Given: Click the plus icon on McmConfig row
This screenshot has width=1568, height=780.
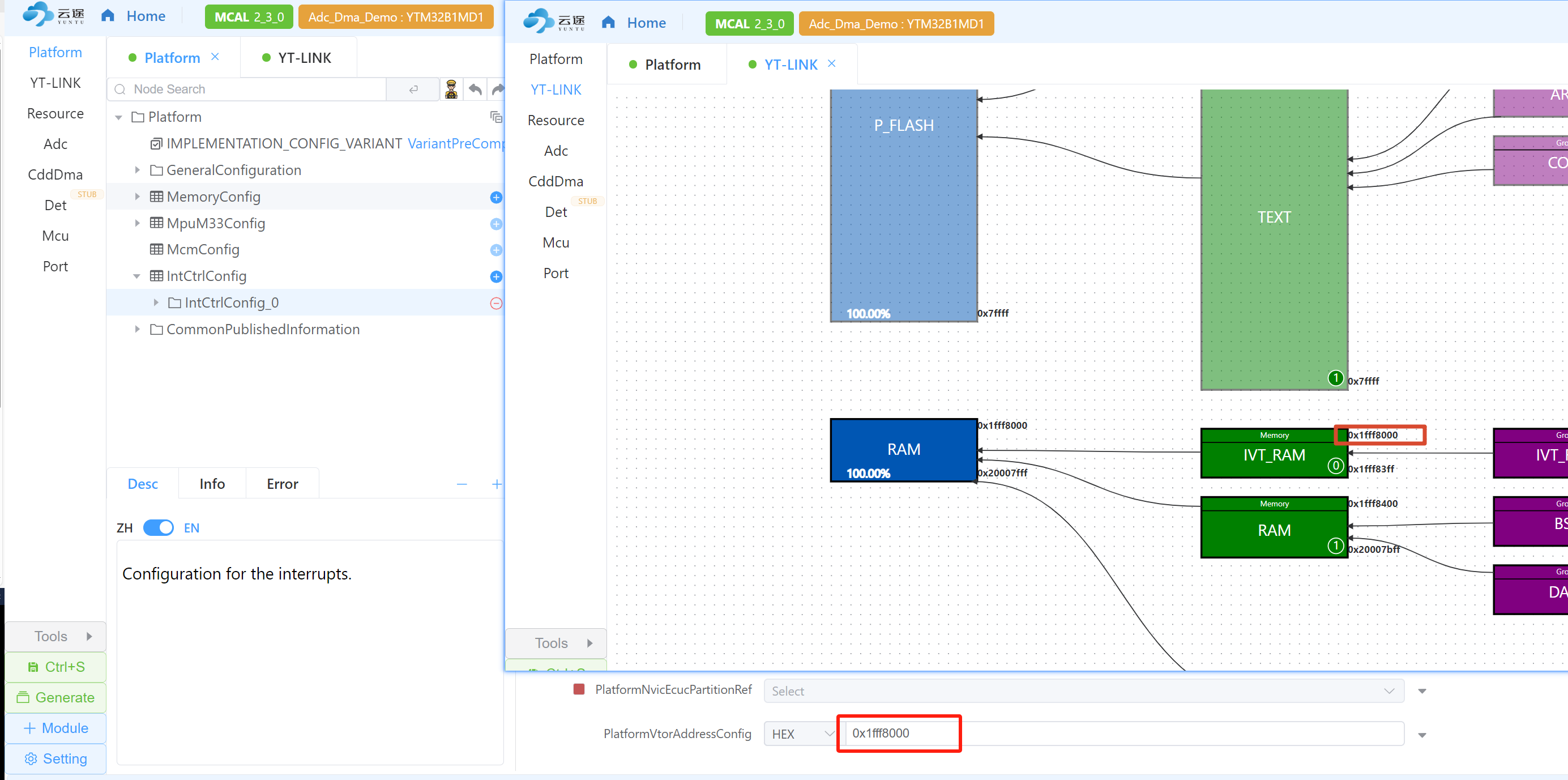Looking at the screenshot, I should pyautogui.click(x=496, y=250).
